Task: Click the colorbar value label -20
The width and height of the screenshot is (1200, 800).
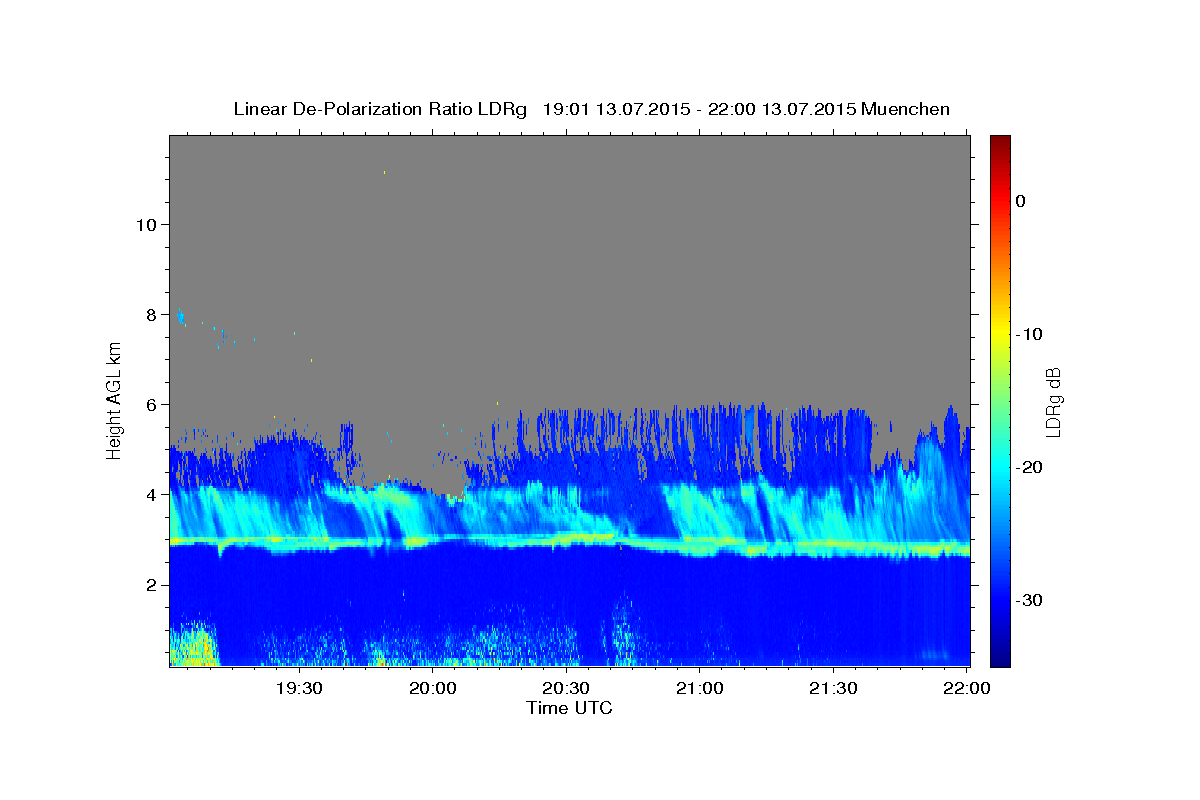Action: coord(1028,467)
